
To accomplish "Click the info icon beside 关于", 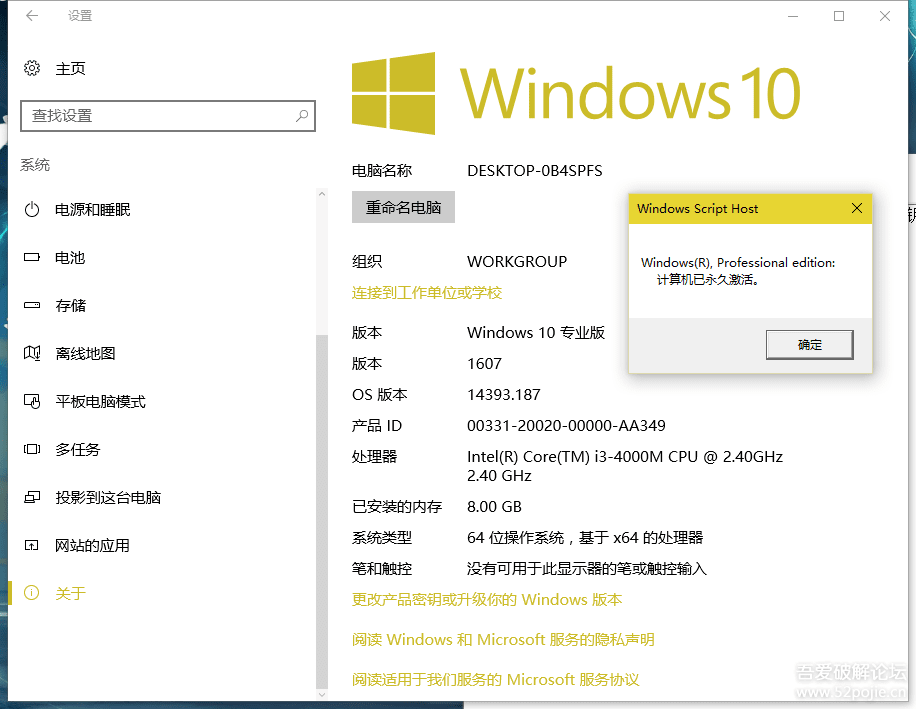I will (x=32, y=593).
